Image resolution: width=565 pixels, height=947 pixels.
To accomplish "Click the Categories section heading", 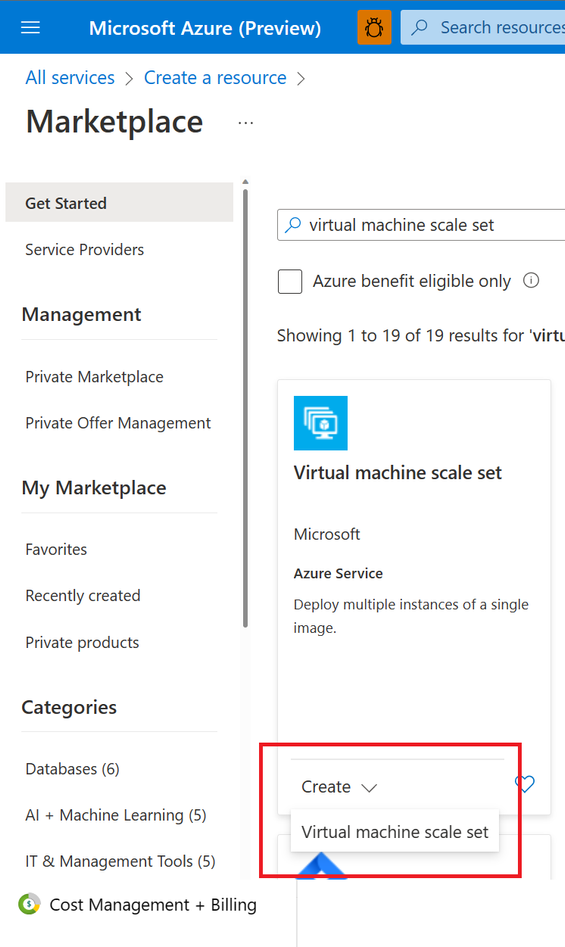I will 69,707.
